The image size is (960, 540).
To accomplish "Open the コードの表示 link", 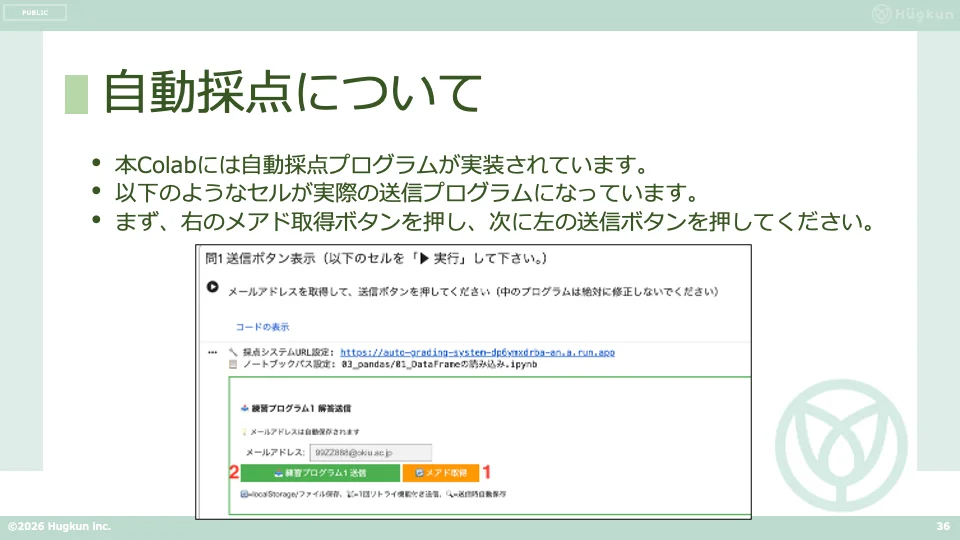I will pos(263,327).
